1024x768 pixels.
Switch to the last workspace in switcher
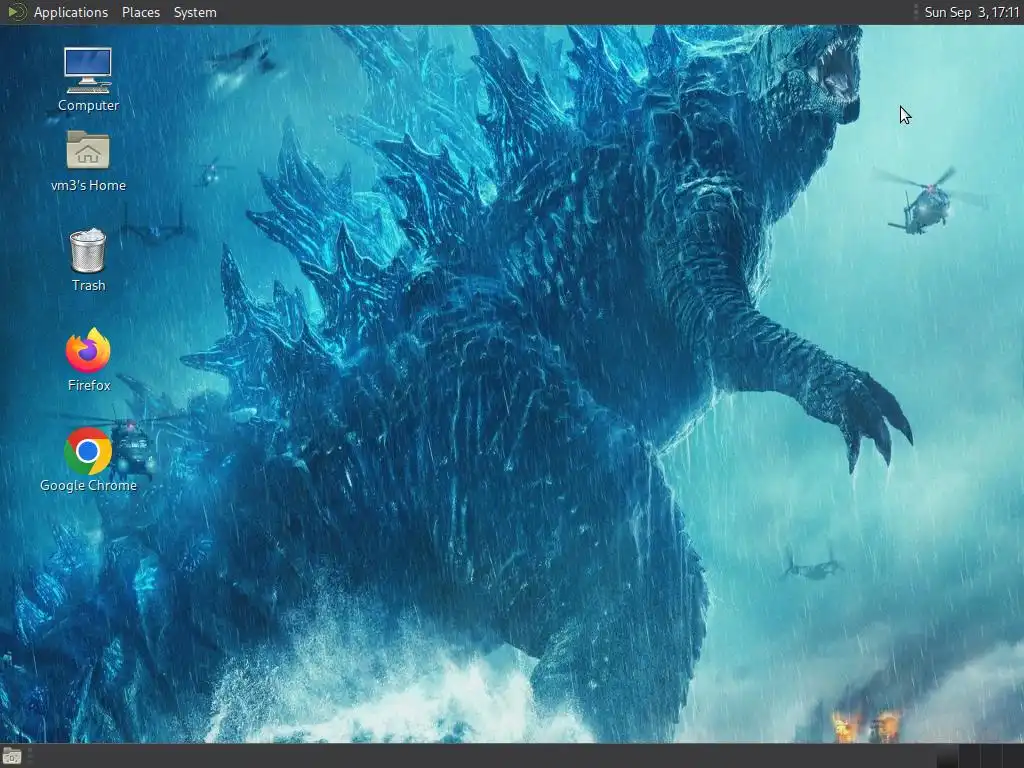(x=1012, y=756)
